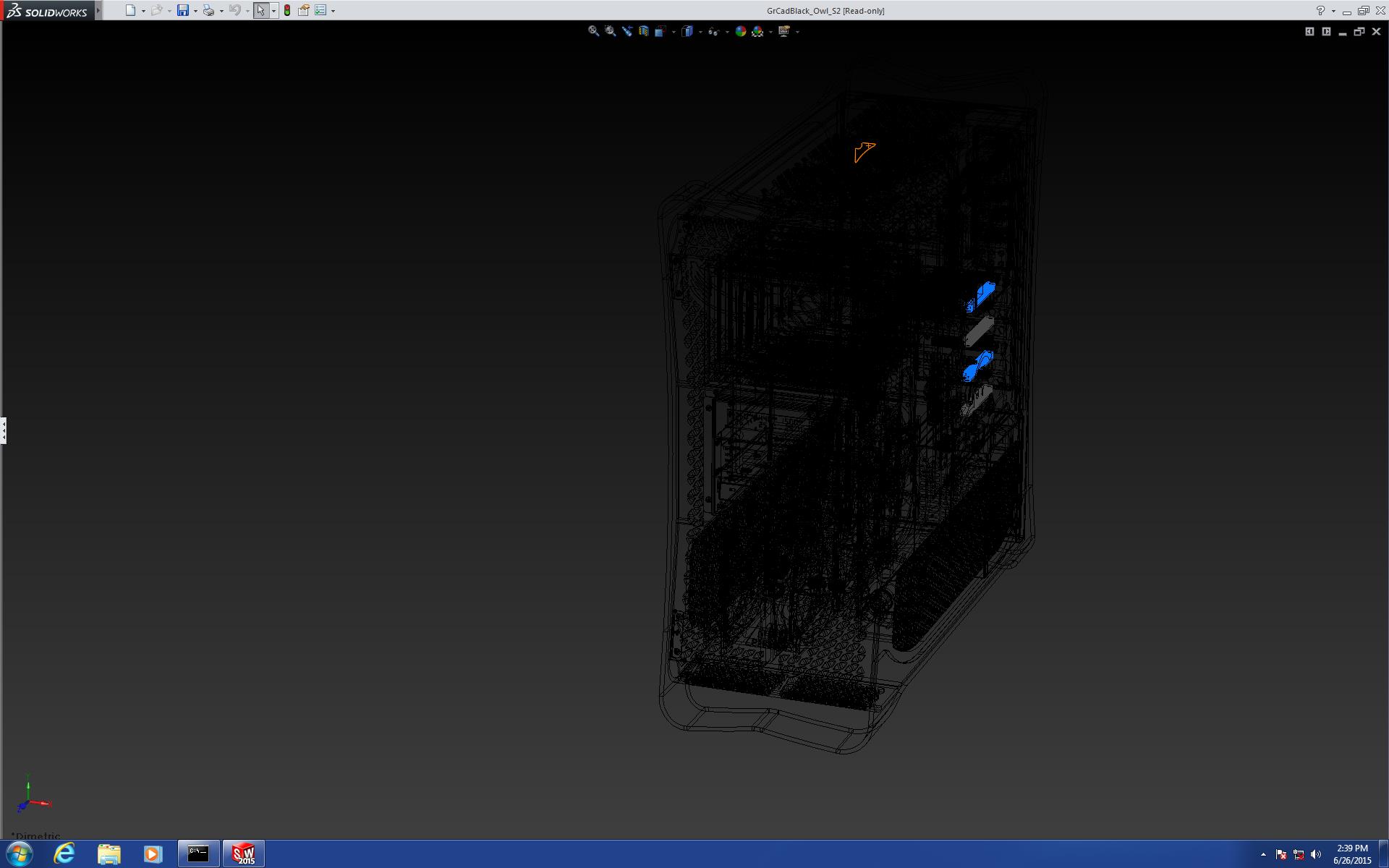The height and width of the screenshot is (868, 1389).
Task: Open the File Properties icon
Action: pos(304,10)
